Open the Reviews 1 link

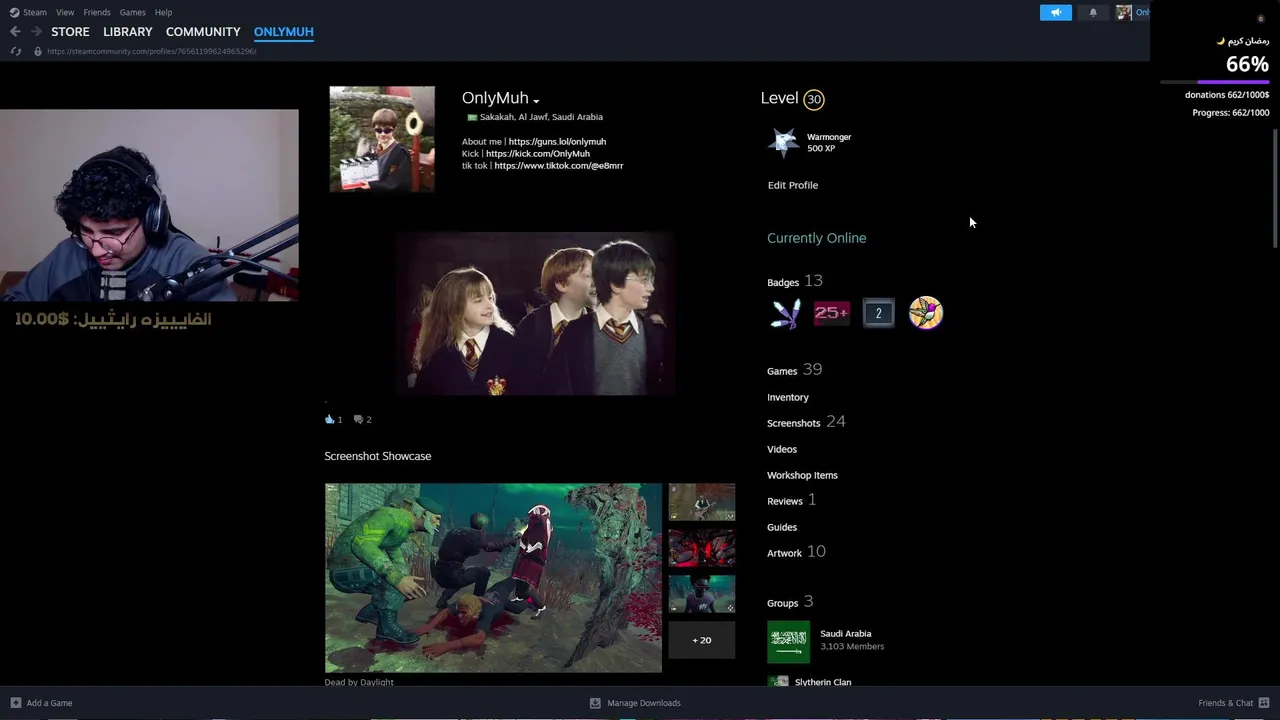(791, 500)
